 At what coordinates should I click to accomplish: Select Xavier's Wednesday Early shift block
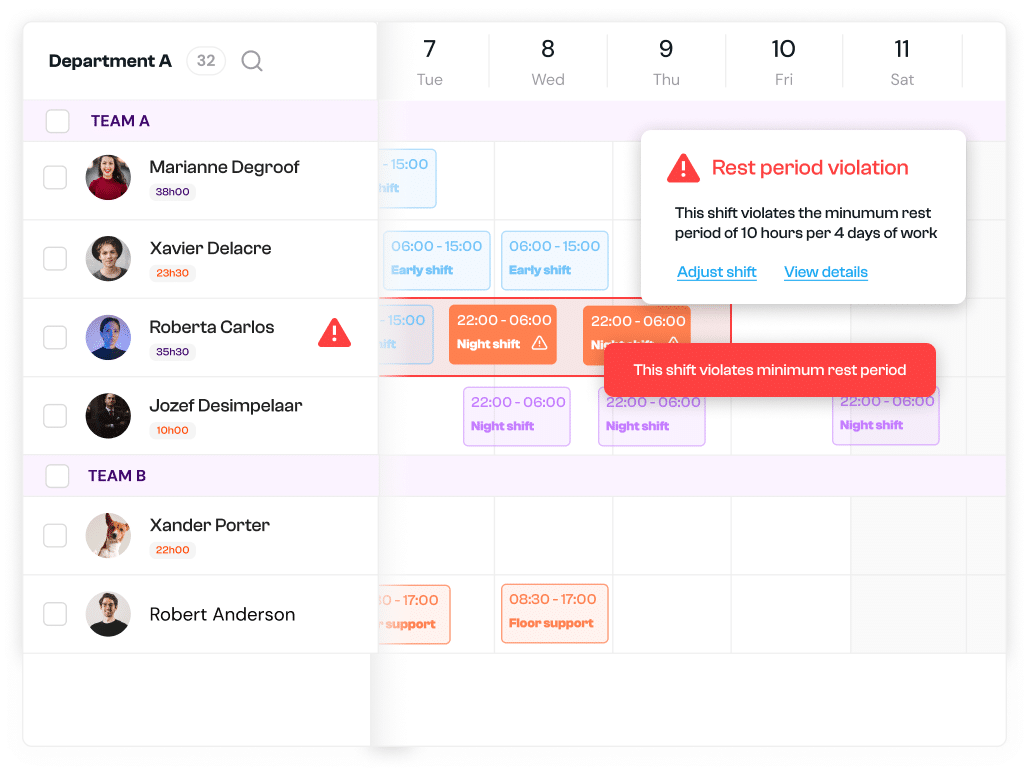[554, 260]
